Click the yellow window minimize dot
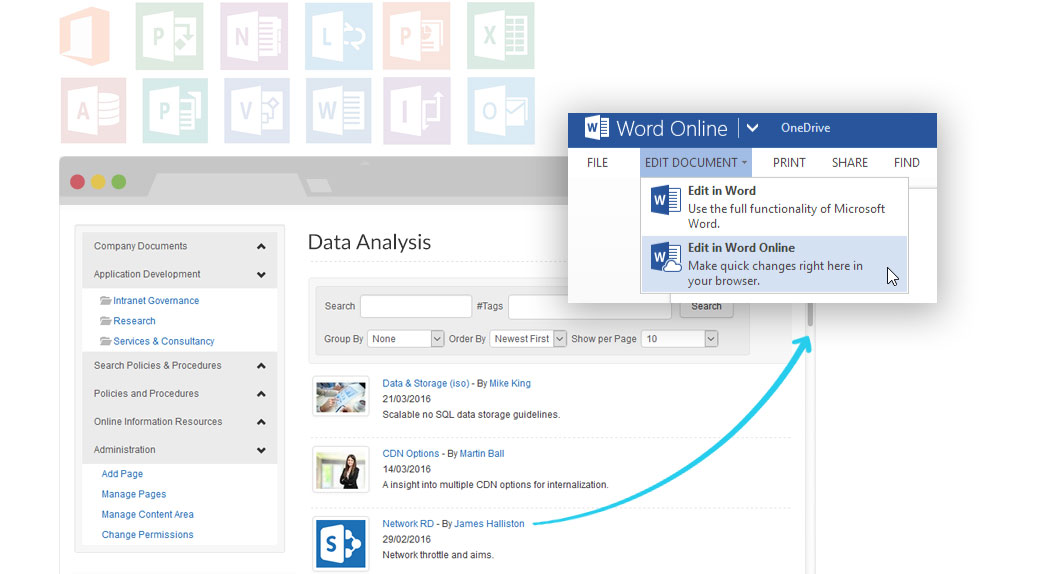This screenshot has width=1037, height=574. 98,182
